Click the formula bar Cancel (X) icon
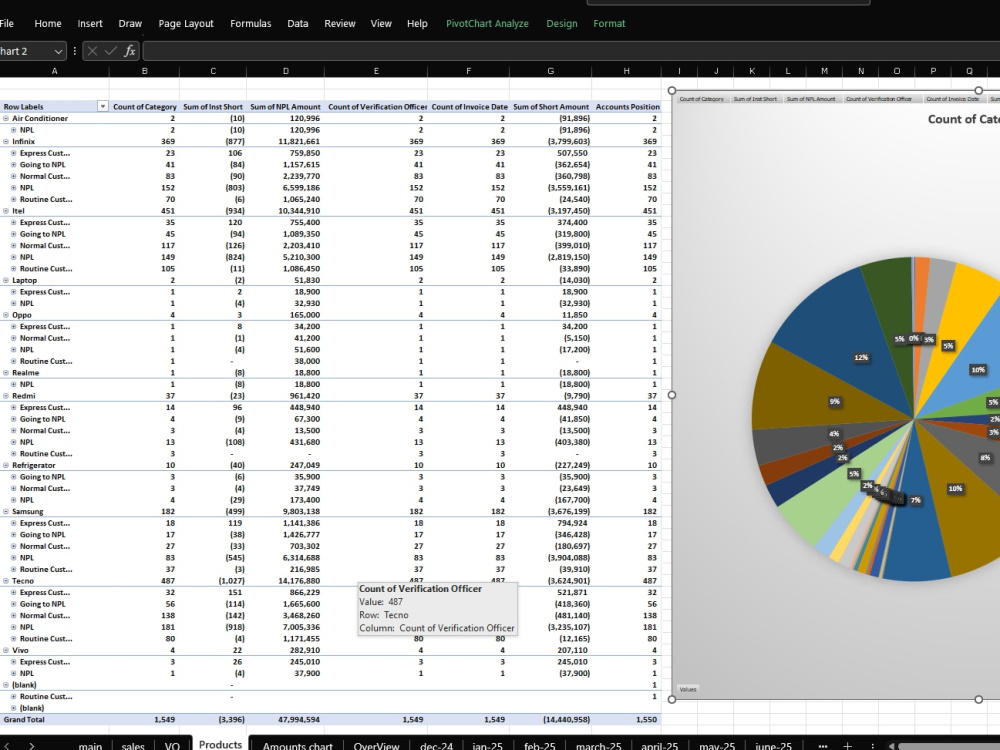1000x750 pixels. click(92, 51)
